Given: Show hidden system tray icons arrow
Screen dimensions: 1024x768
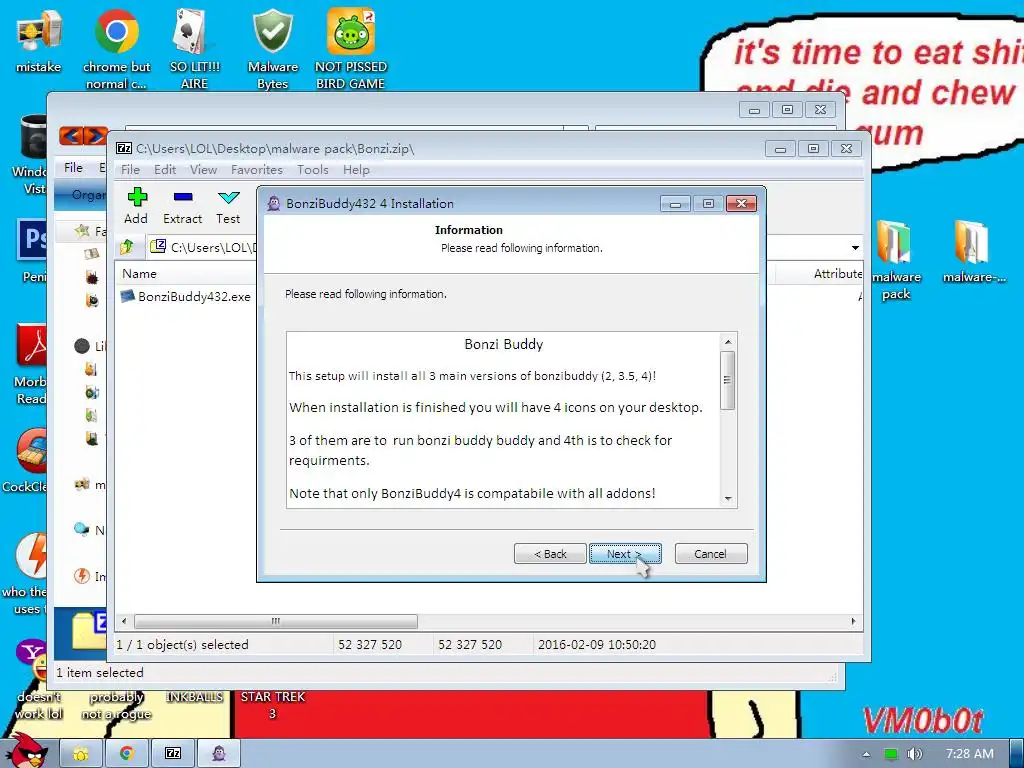Looking at the screenshot, I should click(x=866, y=754).
